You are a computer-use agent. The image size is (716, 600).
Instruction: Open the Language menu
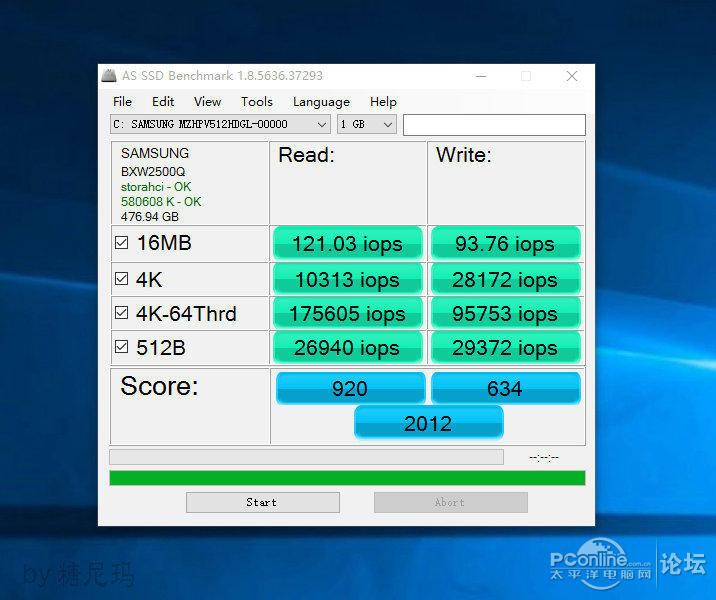[x=321, y=101]
